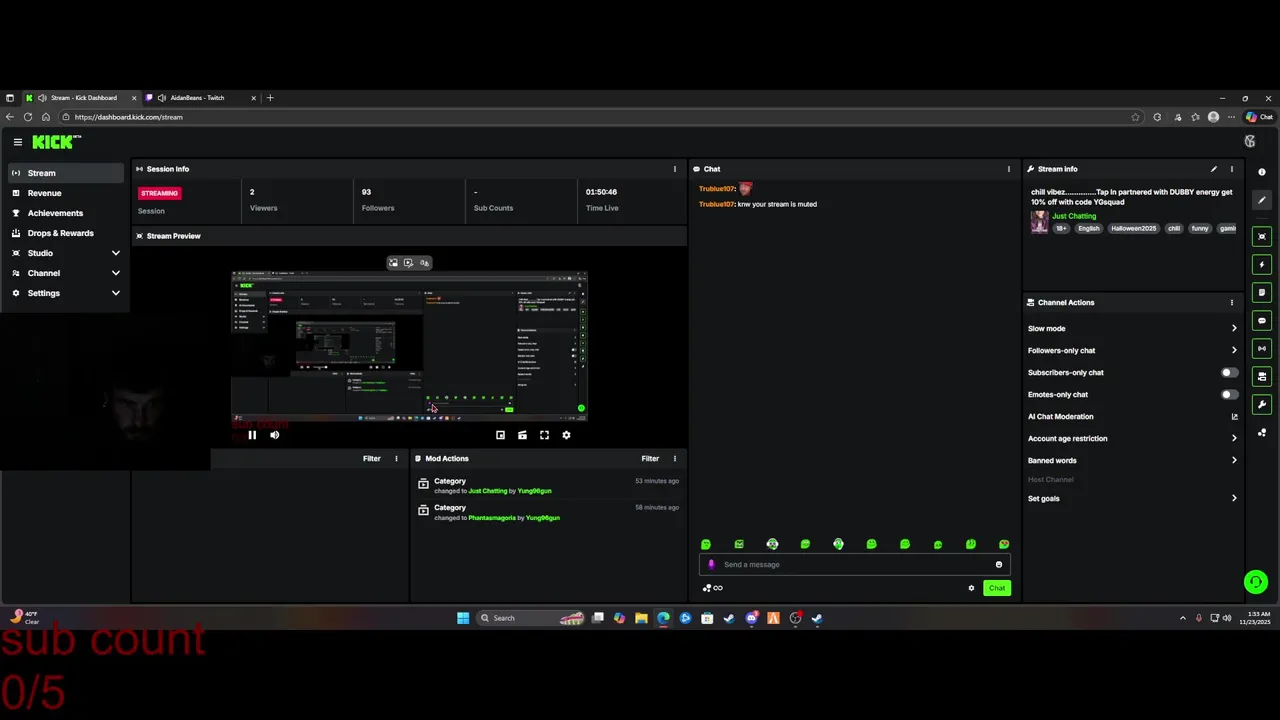Open Mod Actions three-dot menu

tap(675, 458)
